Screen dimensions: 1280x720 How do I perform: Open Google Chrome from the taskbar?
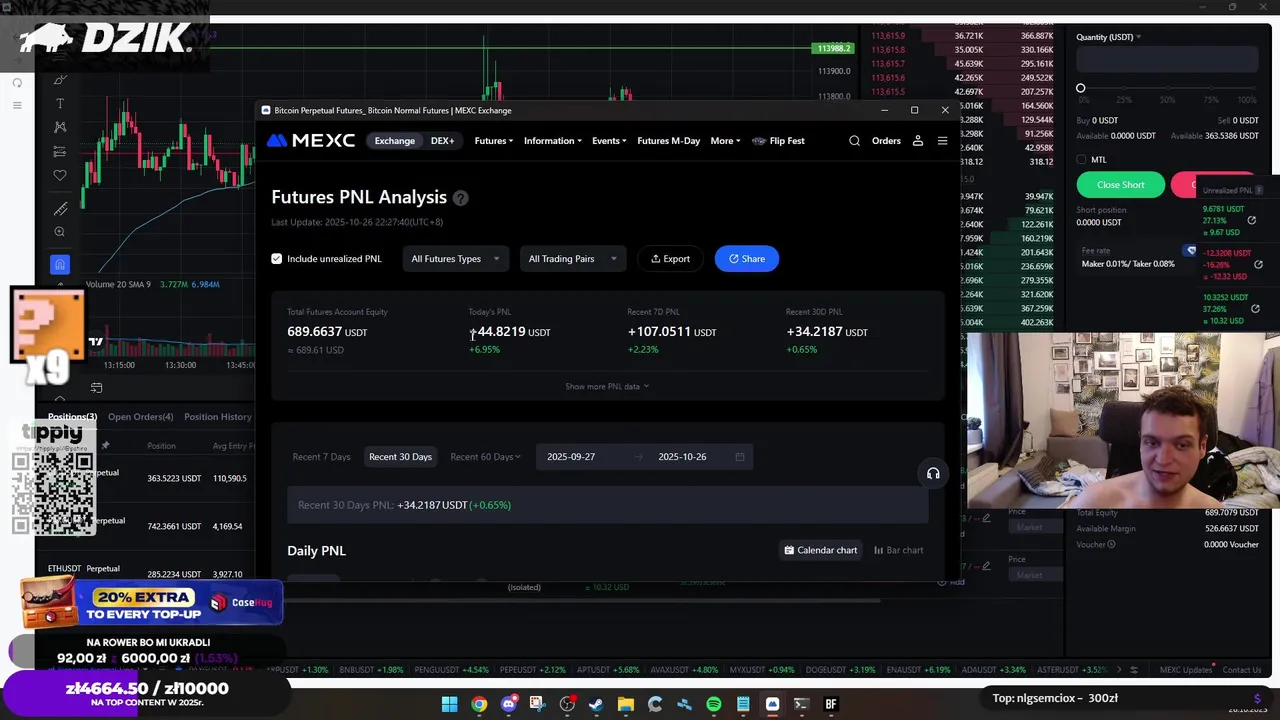[479, 704]
